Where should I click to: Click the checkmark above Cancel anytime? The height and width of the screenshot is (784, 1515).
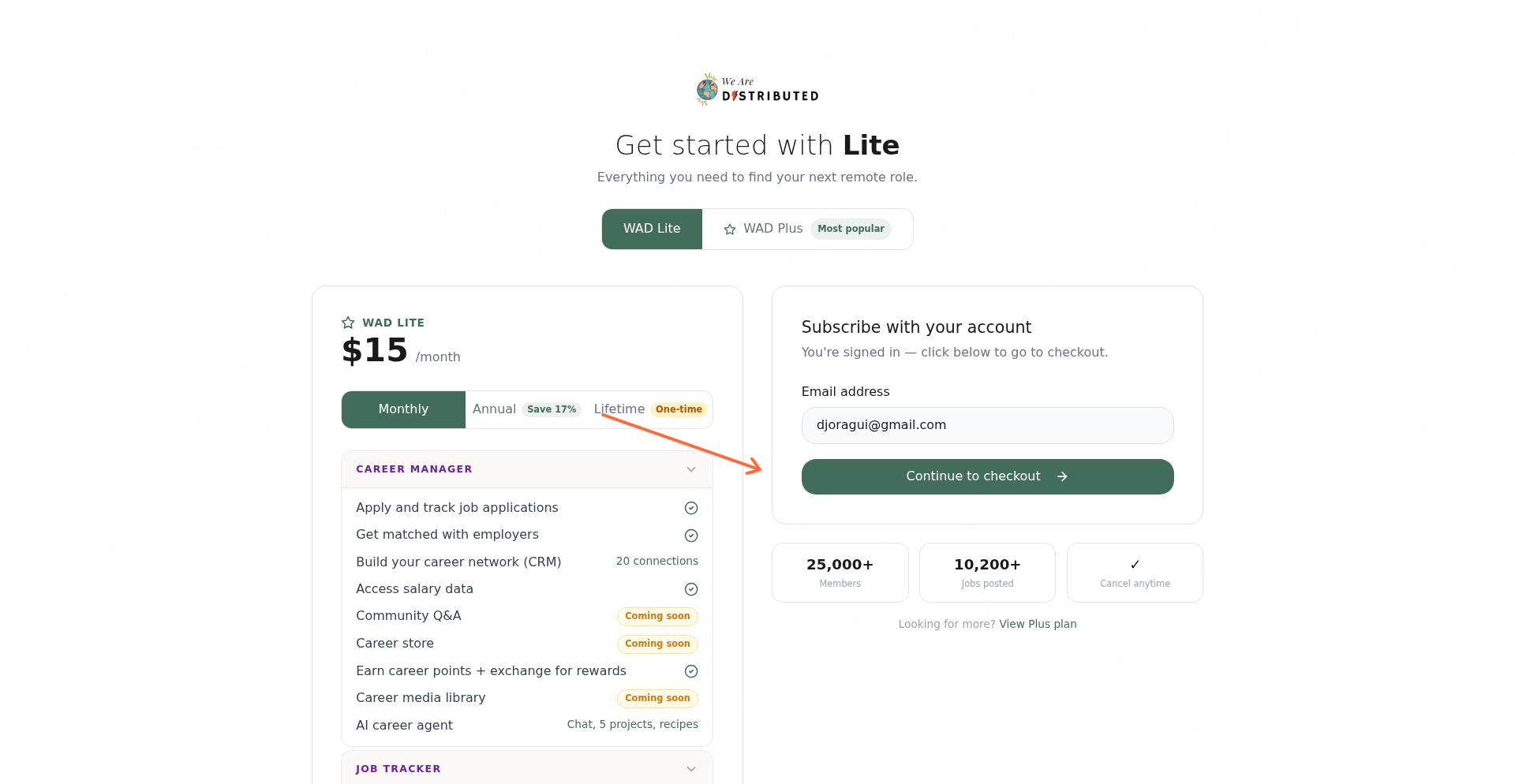[1135, 564]
